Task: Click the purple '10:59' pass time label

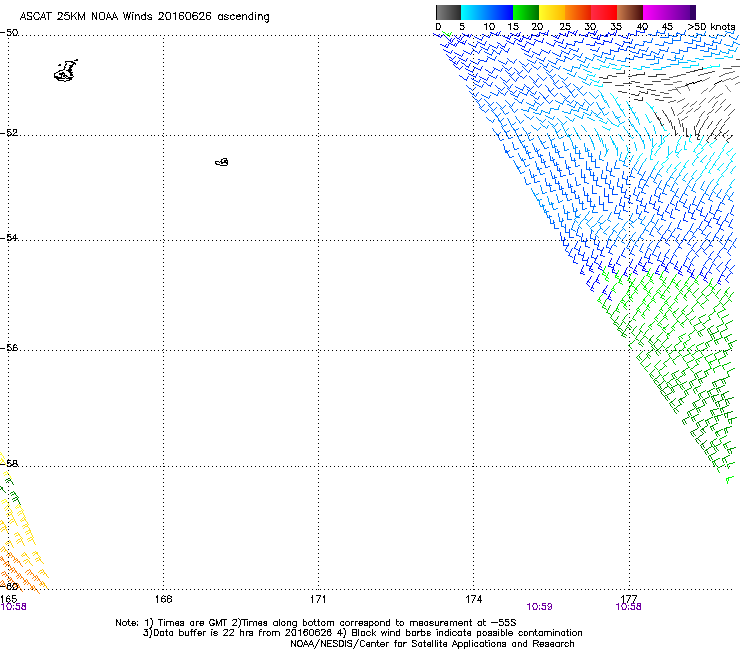Action: [x=539, y=607]
